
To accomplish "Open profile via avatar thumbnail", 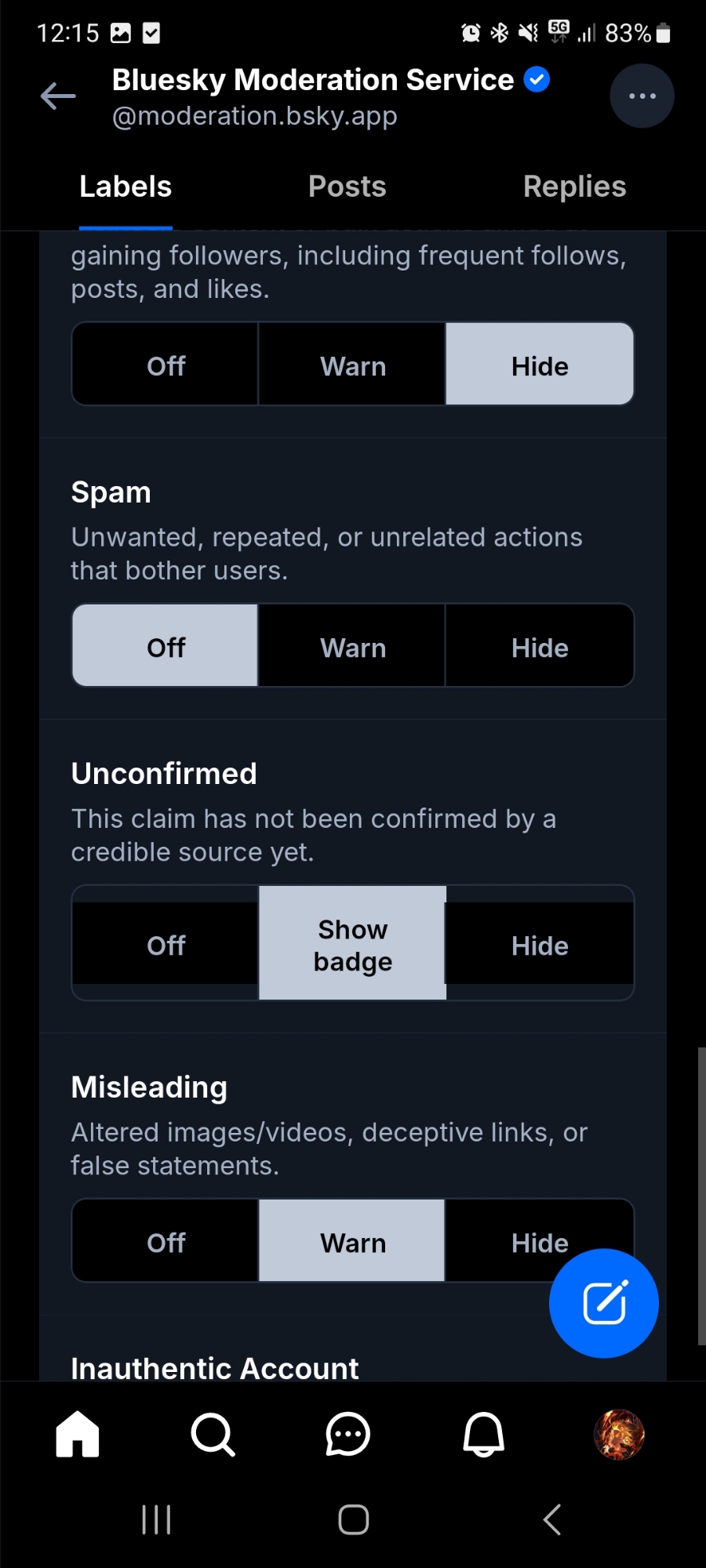I will (x=619, y=1434).
